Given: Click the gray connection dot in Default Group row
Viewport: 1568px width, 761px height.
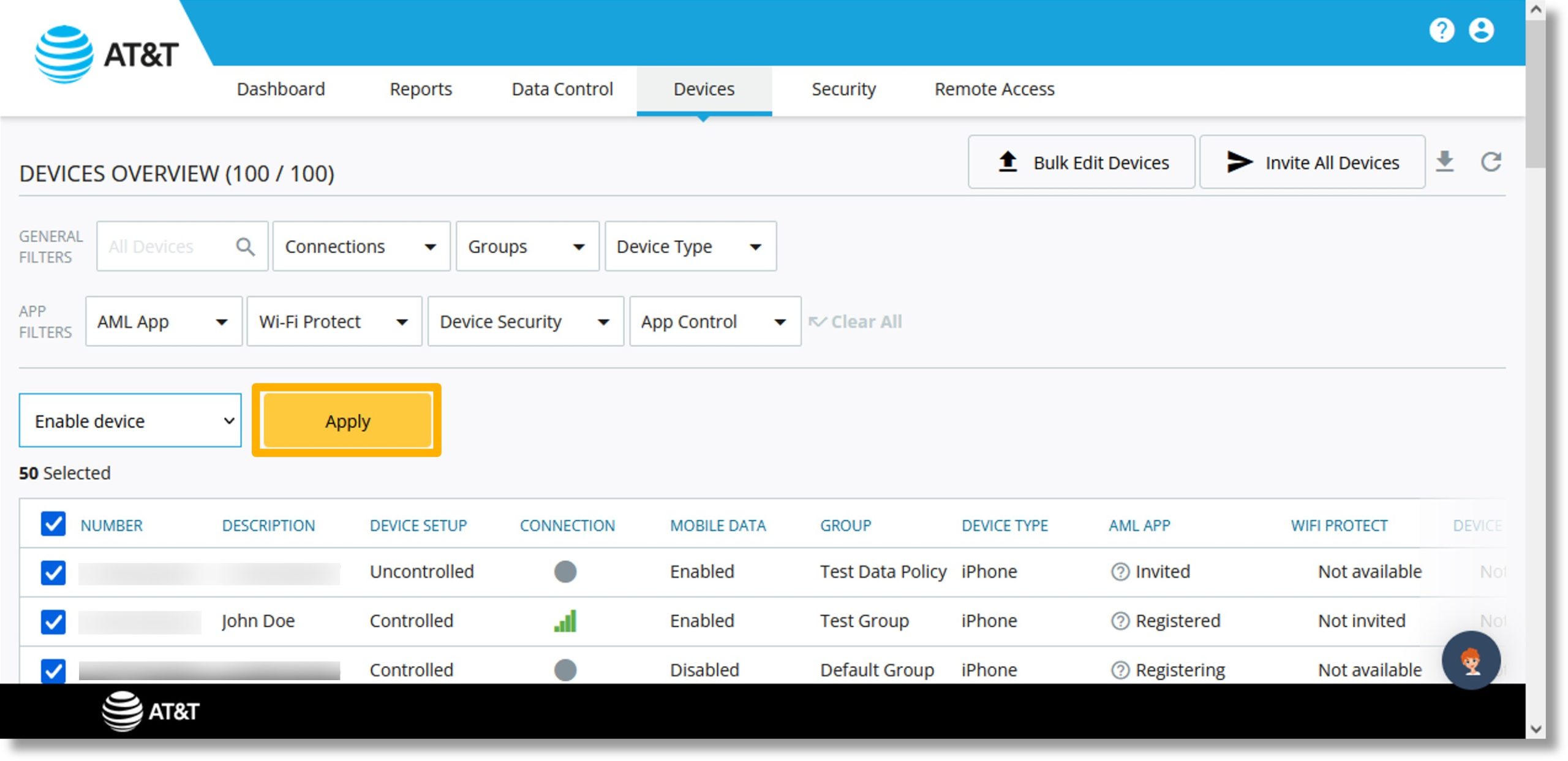Looking at the screenshot, I should point(565,670).
